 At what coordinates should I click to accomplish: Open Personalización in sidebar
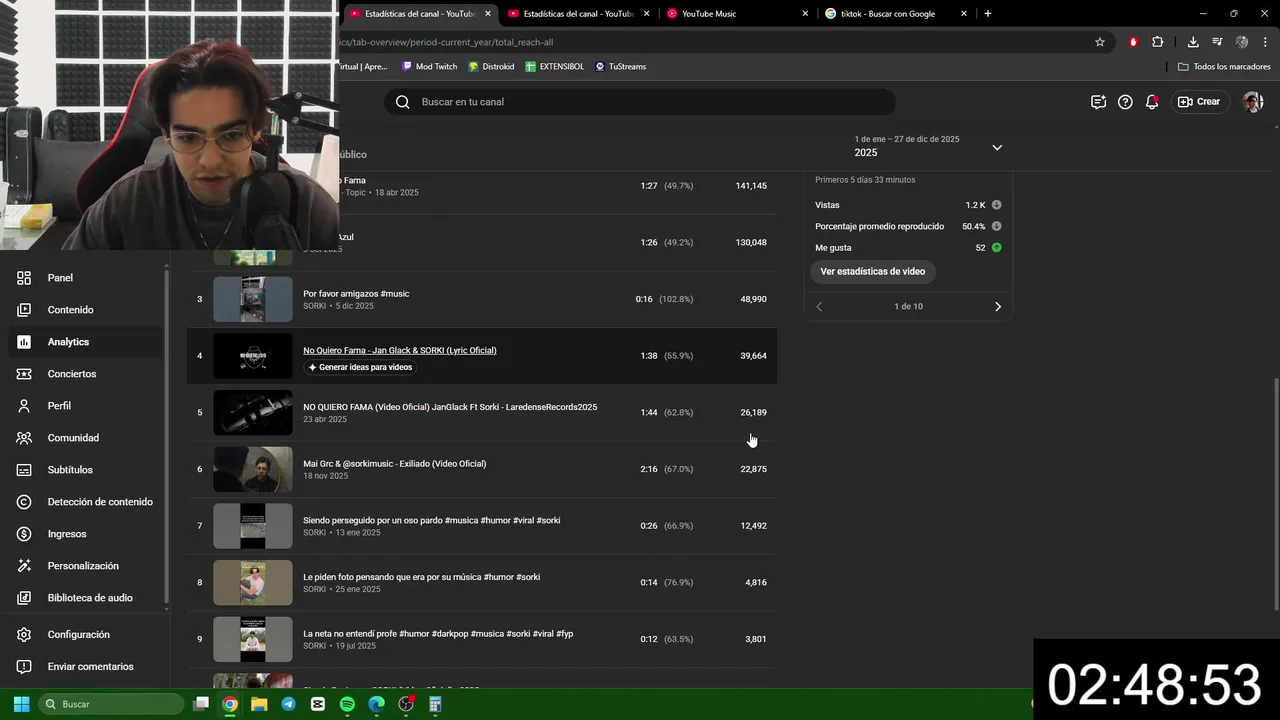pyautogui.click(x=85, y=566)
